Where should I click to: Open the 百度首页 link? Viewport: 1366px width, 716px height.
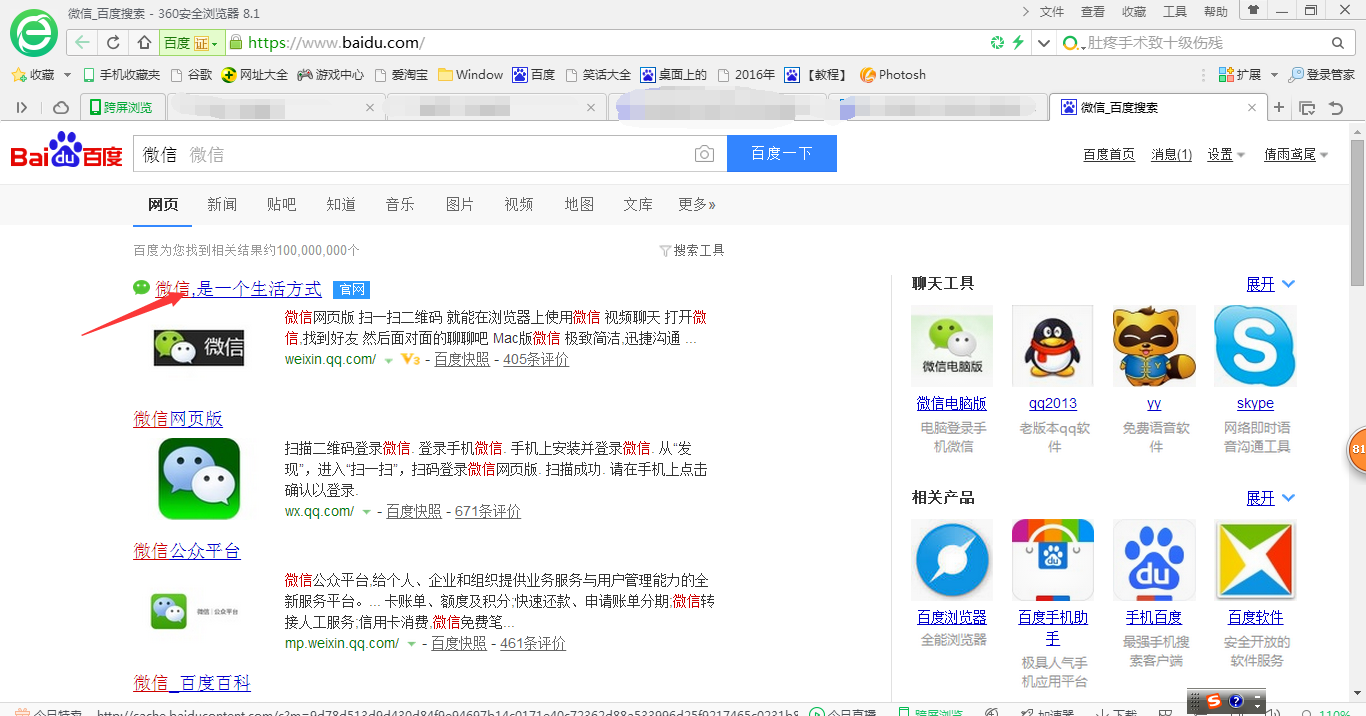1109,155
